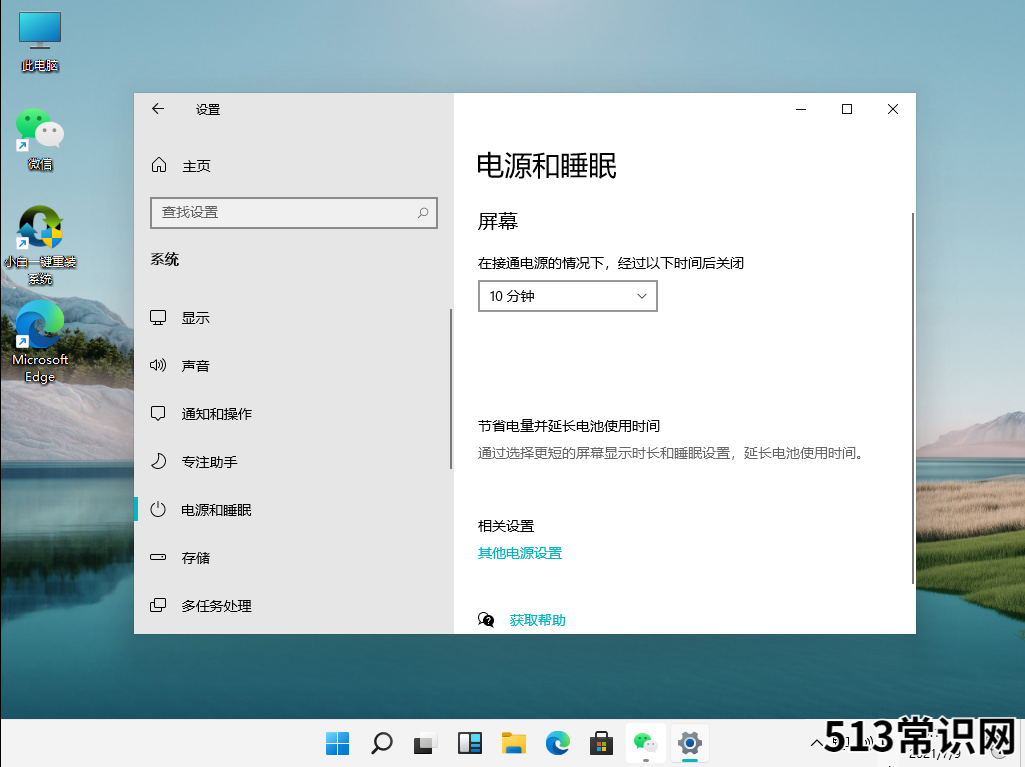Open the 其他电源设置 link

pos(520,553)
